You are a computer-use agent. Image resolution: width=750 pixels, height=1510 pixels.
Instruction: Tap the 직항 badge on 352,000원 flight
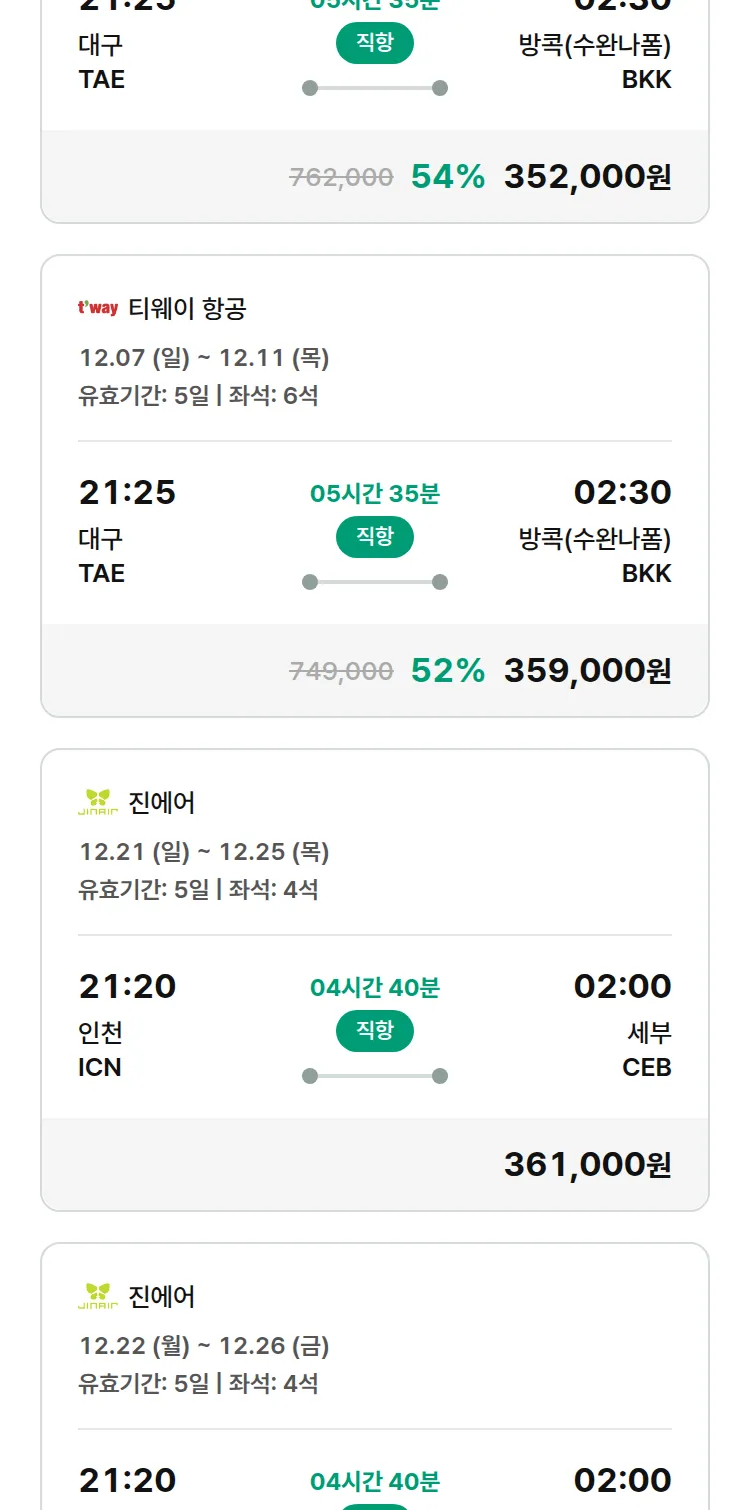(x=375, y=43)
